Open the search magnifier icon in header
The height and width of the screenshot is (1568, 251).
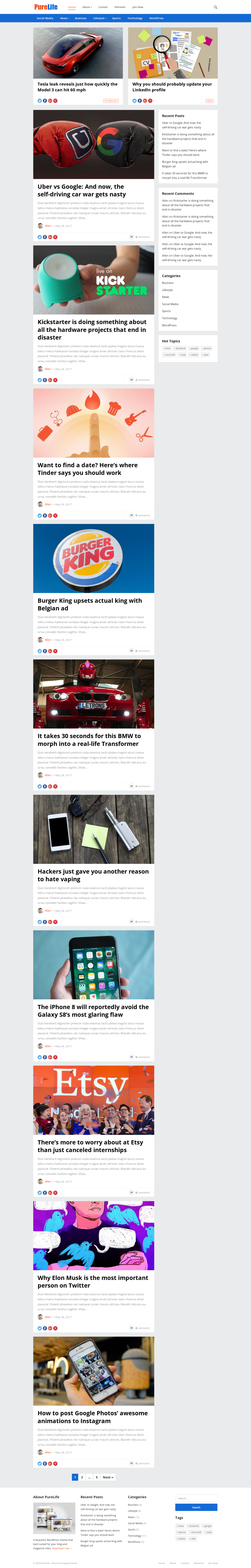coord(216,7)
